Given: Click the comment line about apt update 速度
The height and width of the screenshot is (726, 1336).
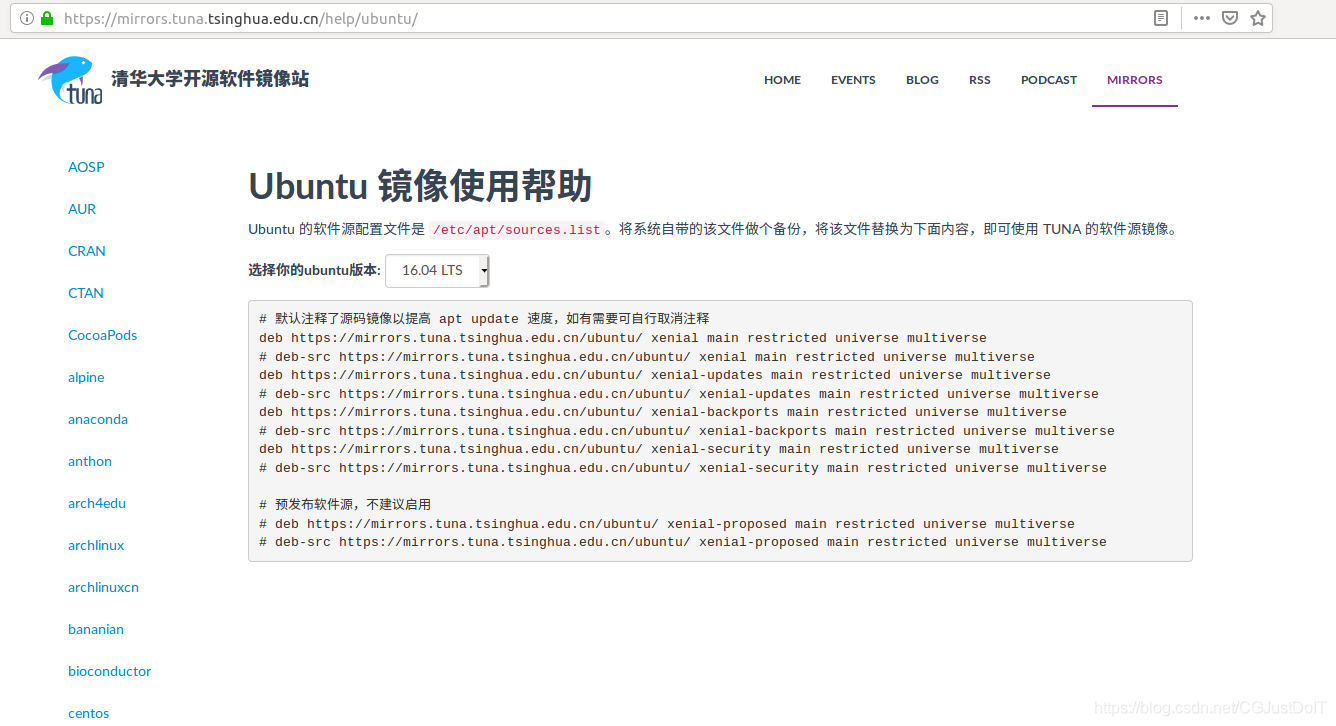Looking at the screenshot, I should [x=484, y=319].
